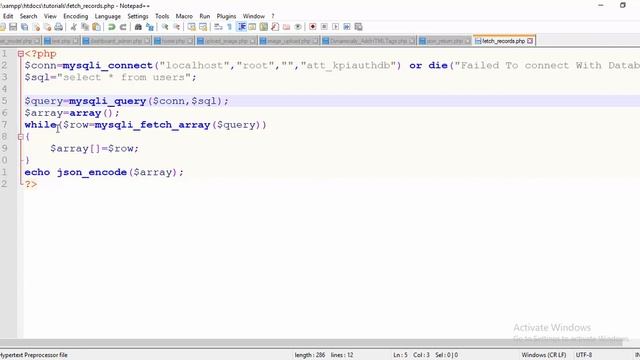Click the UTF-8 encoding status entry
Image resolution: width=640 pixels, height=360 pixels.
coord(584,355)
